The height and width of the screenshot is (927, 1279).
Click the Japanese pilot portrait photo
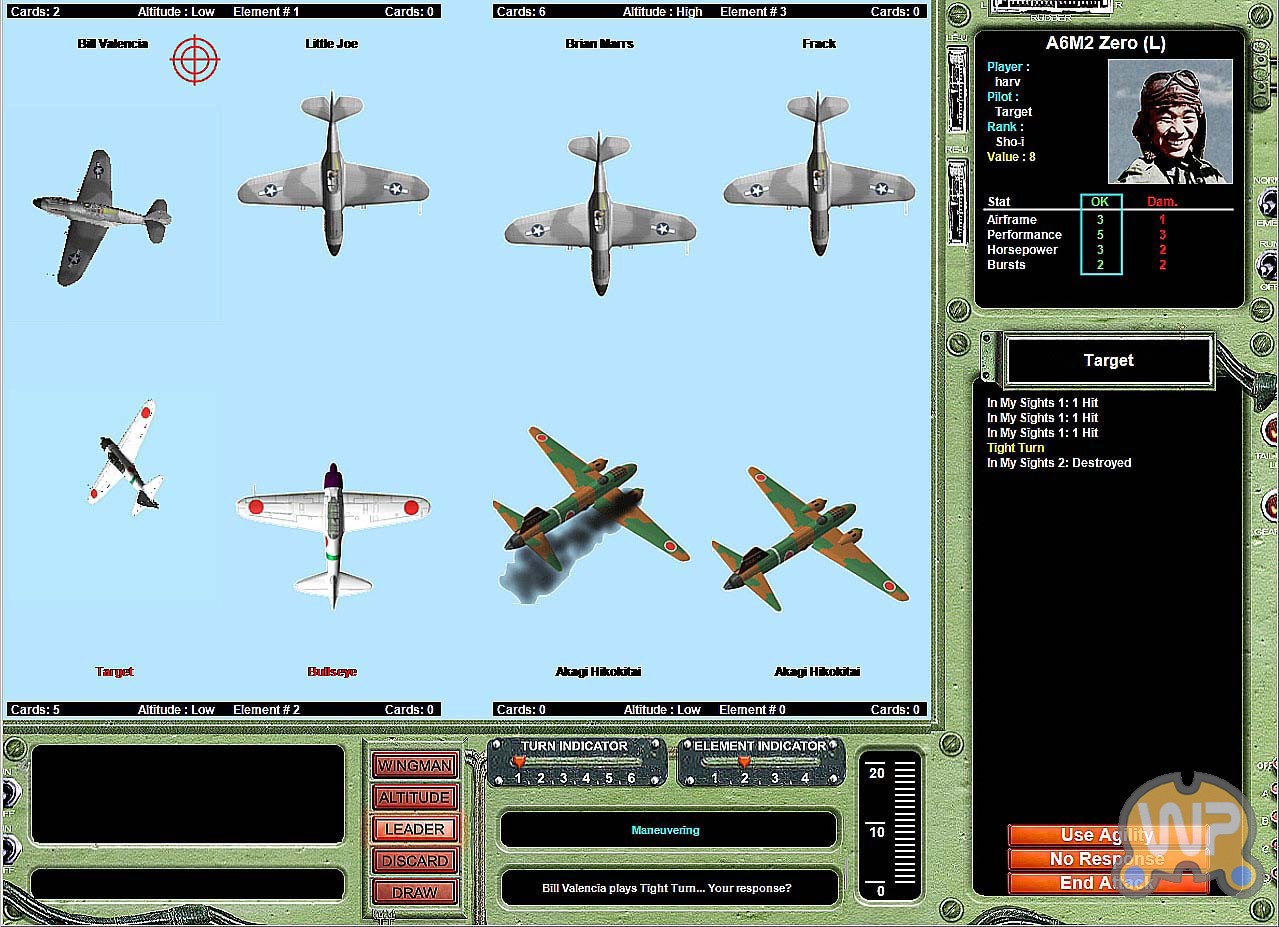[x=1170, y=121]
